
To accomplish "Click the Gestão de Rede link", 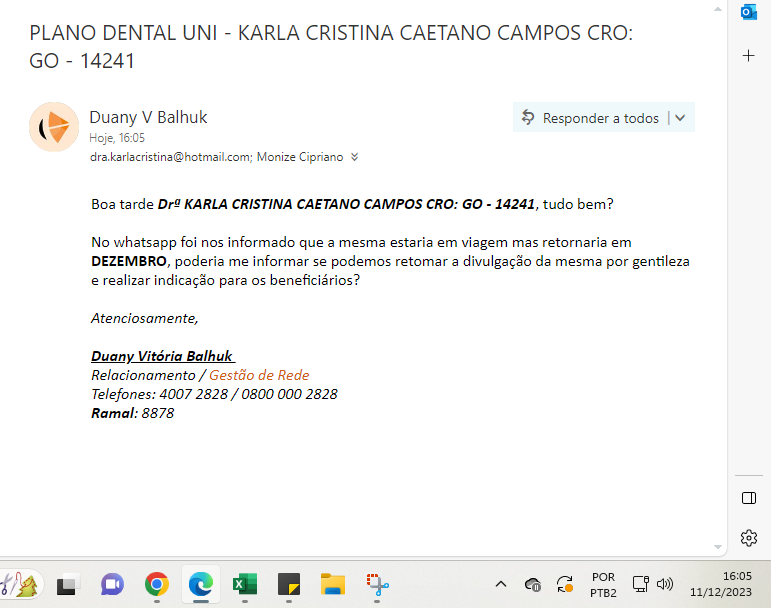I will (259, 375).
